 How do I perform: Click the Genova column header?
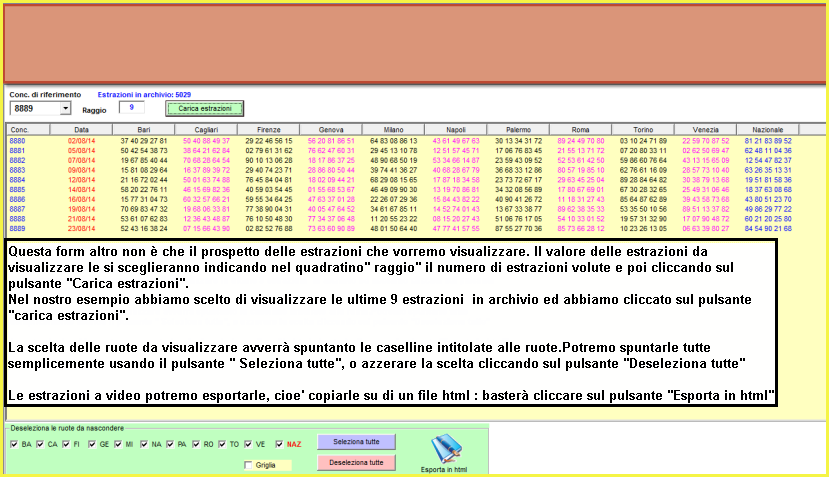tap(331, 130)
